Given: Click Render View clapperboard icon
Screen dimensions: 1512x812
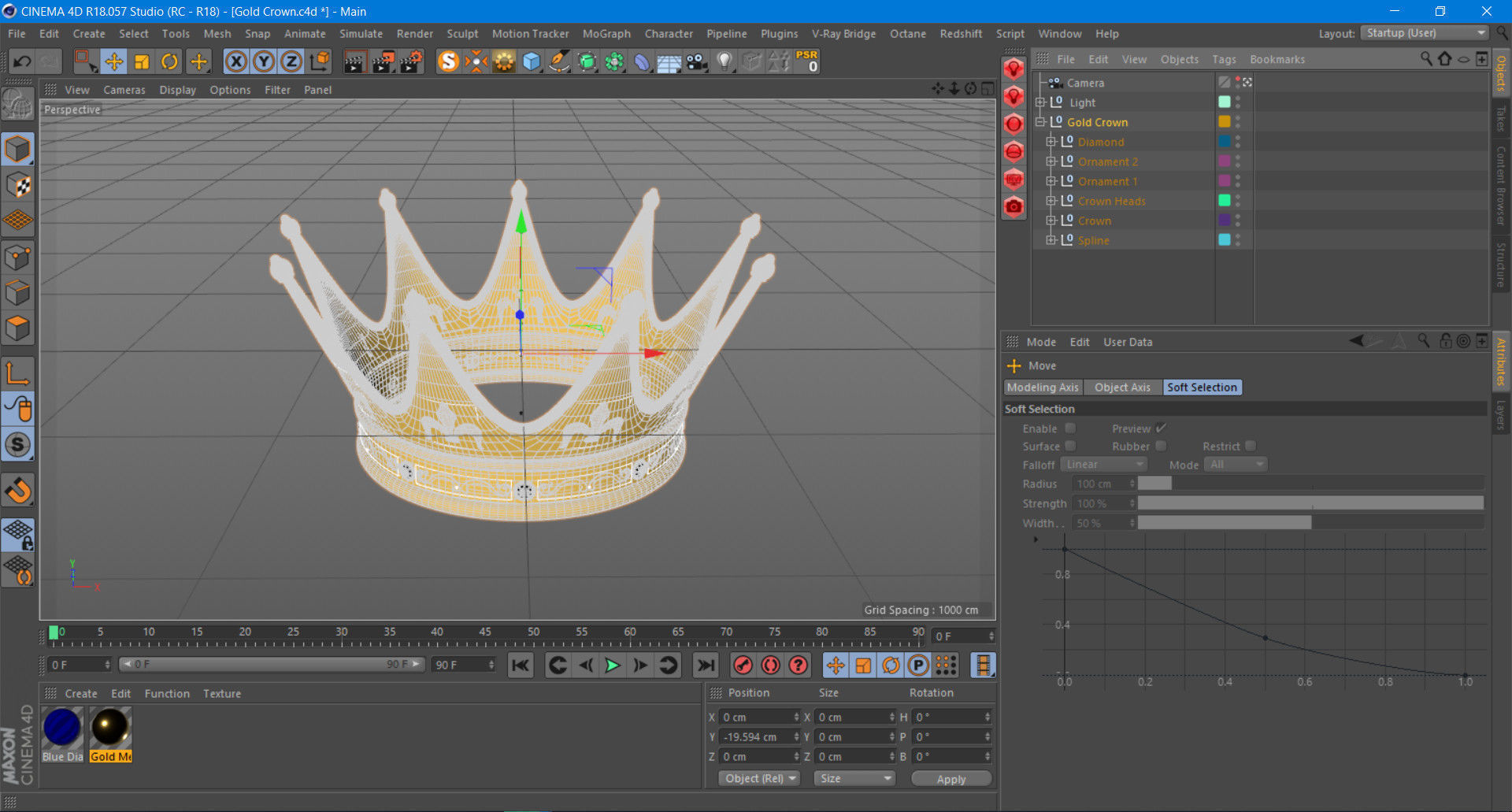Looking at the screenshot, I should pyautogui.click(x=354, y=61).
